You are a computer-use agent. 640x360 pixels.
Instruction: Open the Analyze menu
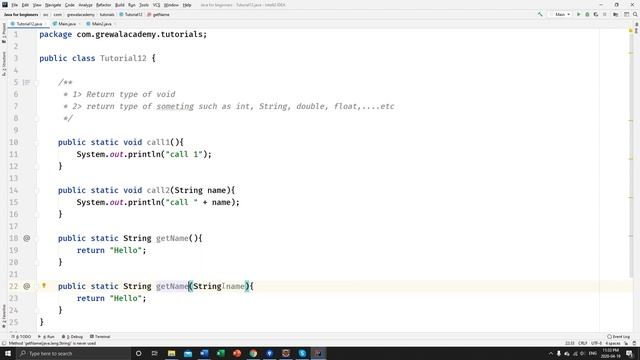[85, 5]
